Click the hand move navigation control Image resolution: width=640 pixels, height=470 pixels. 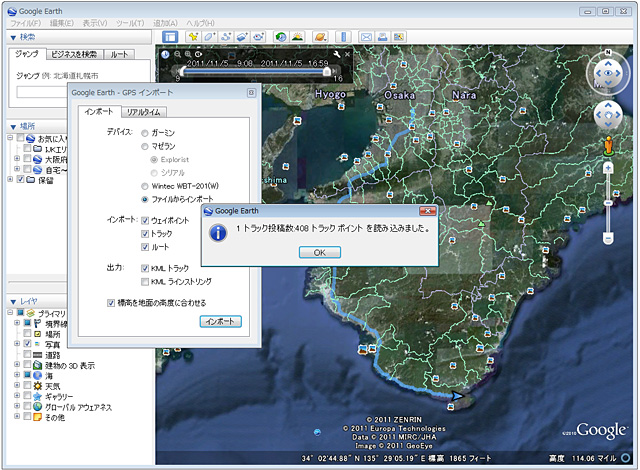[608, 115]
